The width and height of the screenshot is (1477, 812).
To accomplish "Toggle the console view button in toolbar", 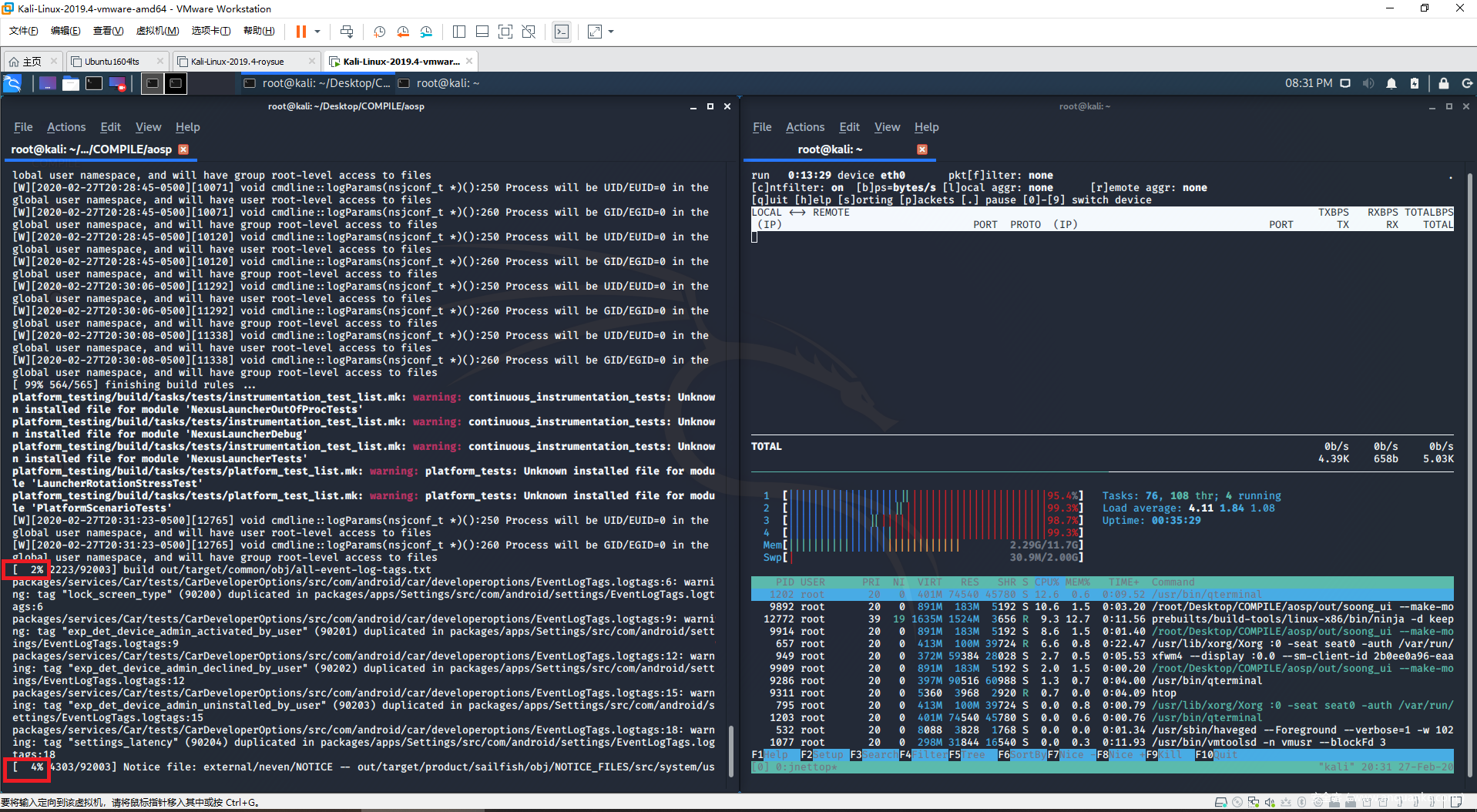I will [562, 32].
